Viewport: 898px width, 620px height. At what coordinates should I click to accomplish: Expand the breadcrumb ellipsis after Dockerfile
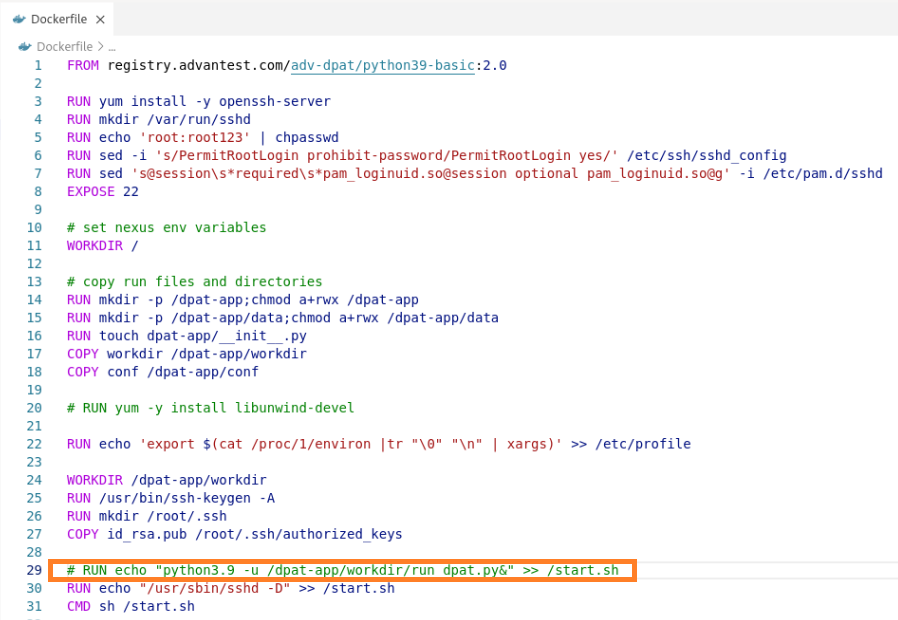[111, 46]
